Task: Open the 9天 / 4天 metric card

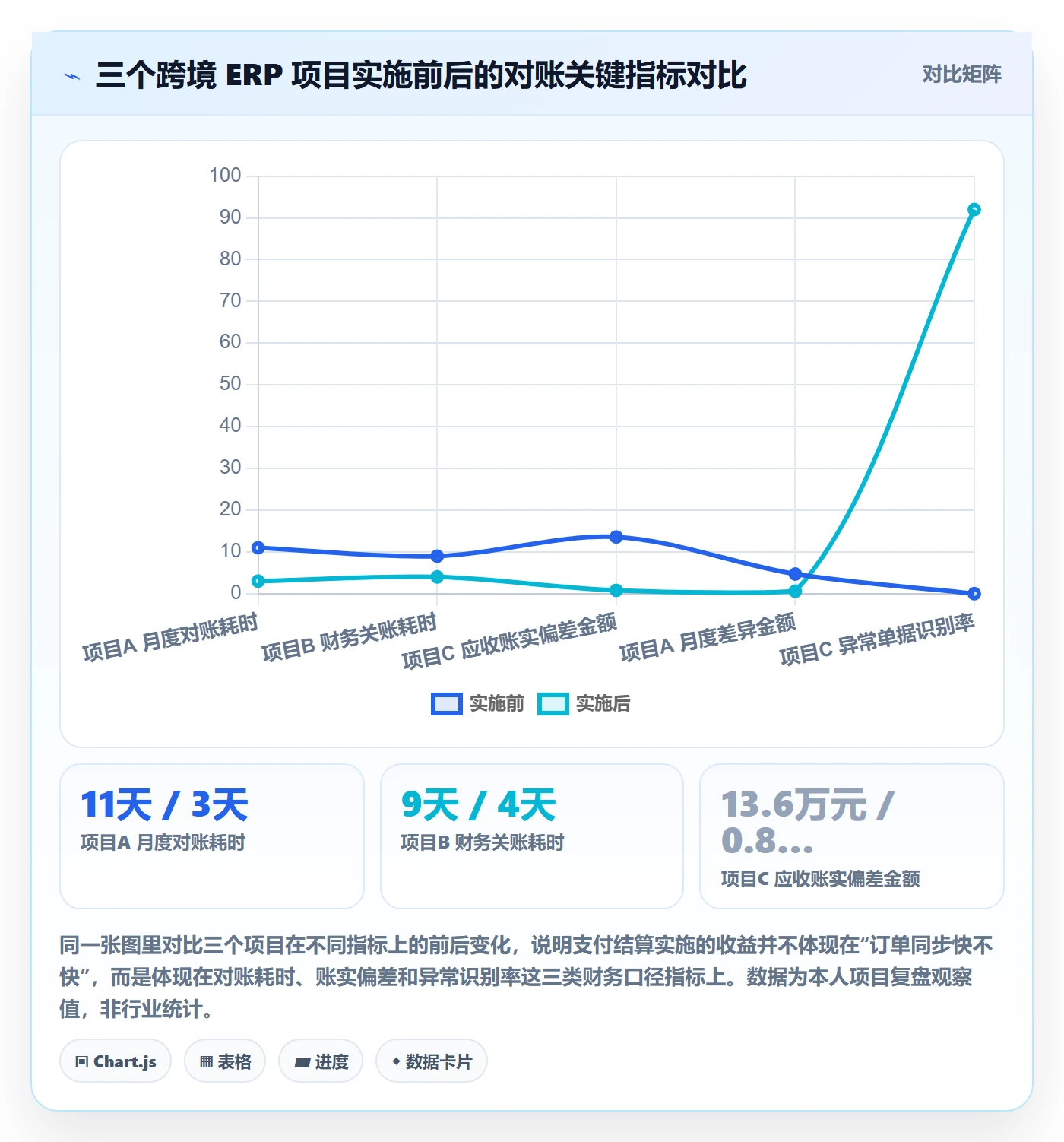Action: coord(532,836)
